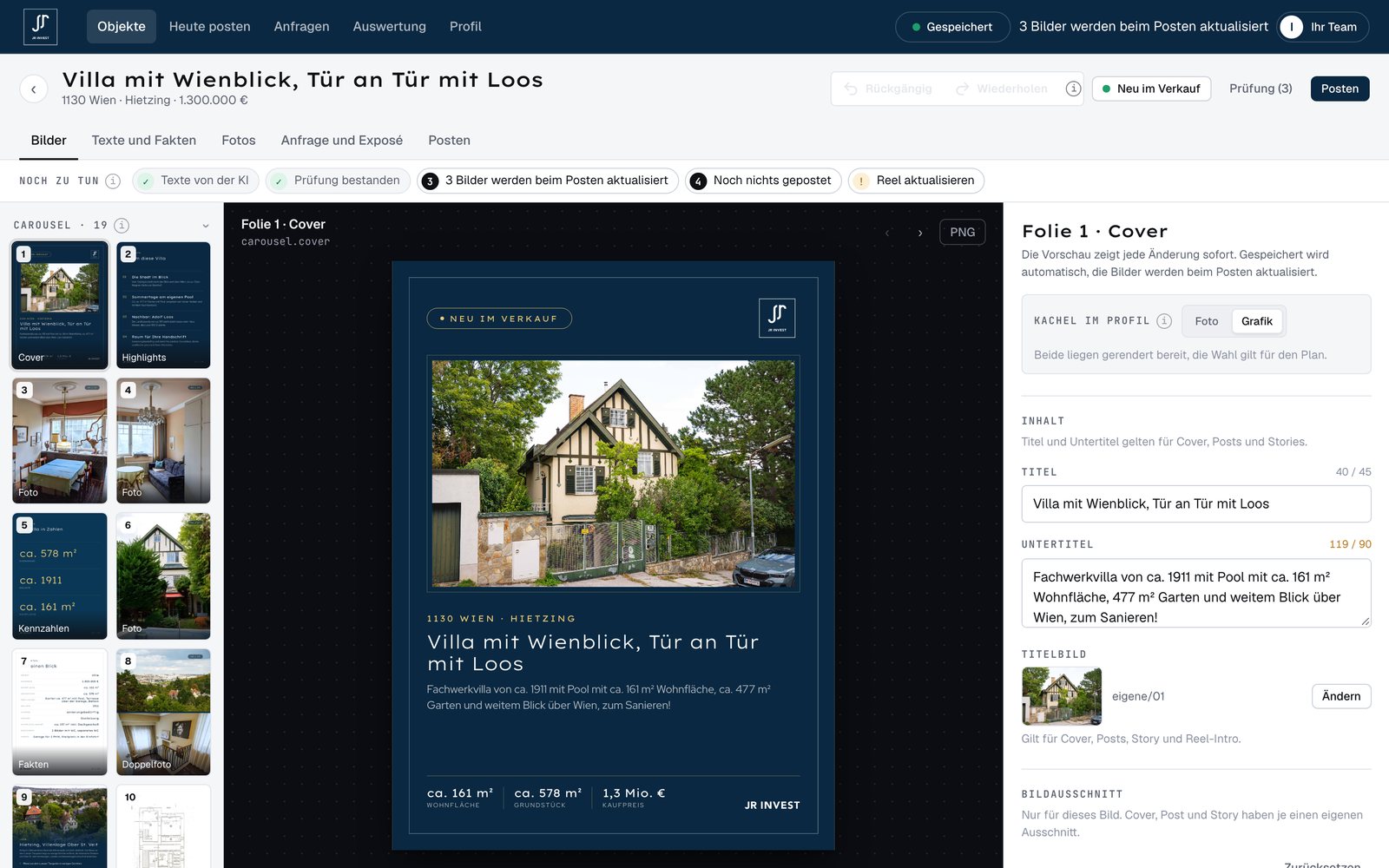Select Foto tile option
1389x868 pixels.
[1206, 321]
